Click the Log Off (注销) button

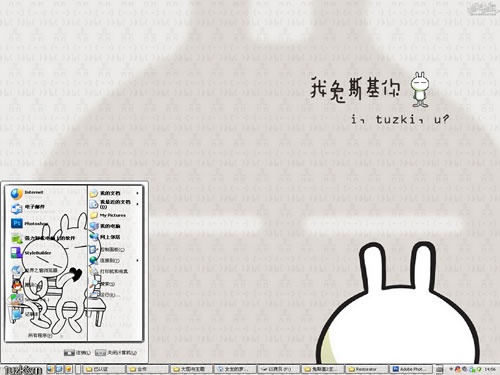pyautogui.click(x=77, y=352)
